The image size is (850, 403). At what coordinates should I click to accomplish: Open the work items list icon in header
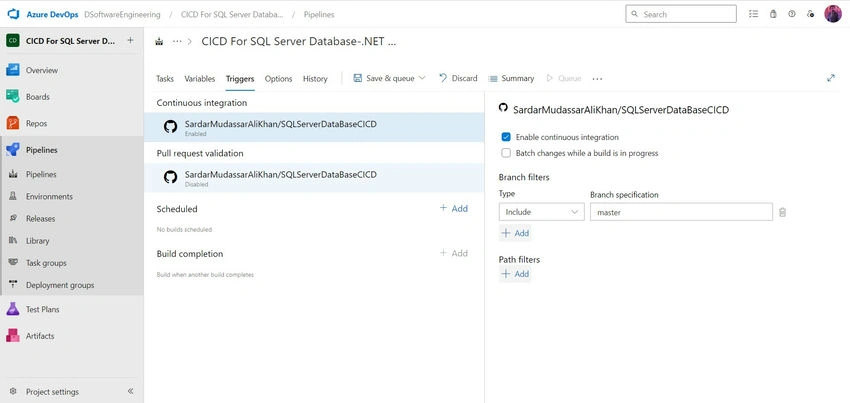[x=754, y=14]
